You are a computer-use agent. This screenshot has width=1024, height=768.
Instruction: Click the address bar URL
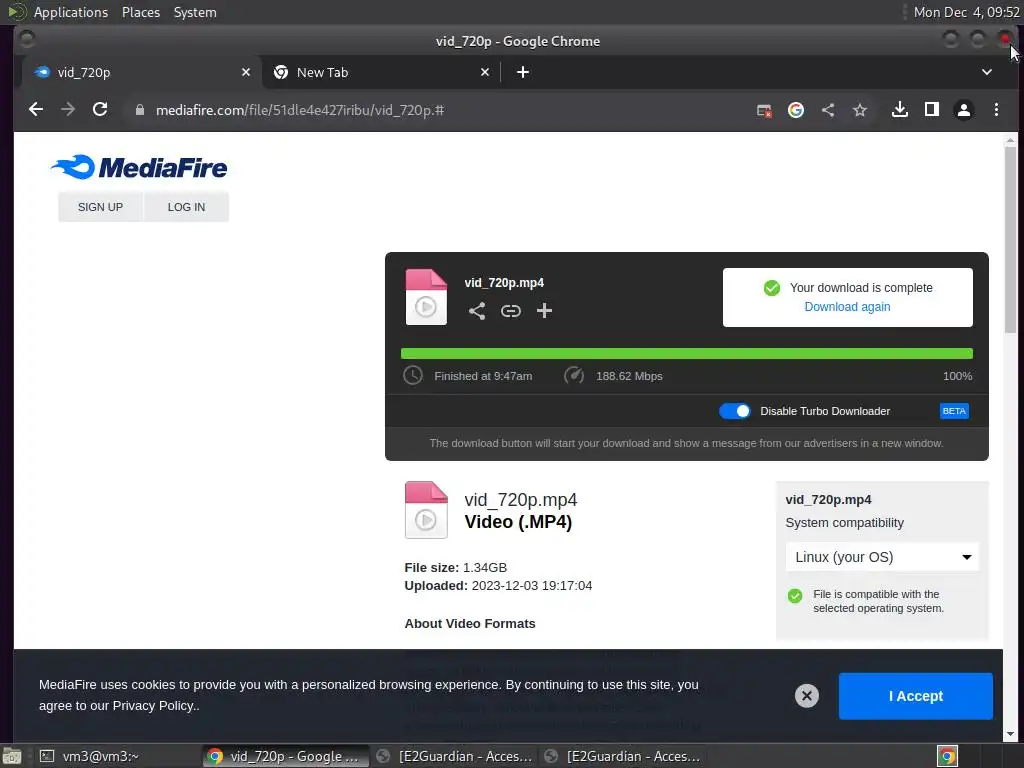coord(300,110)
